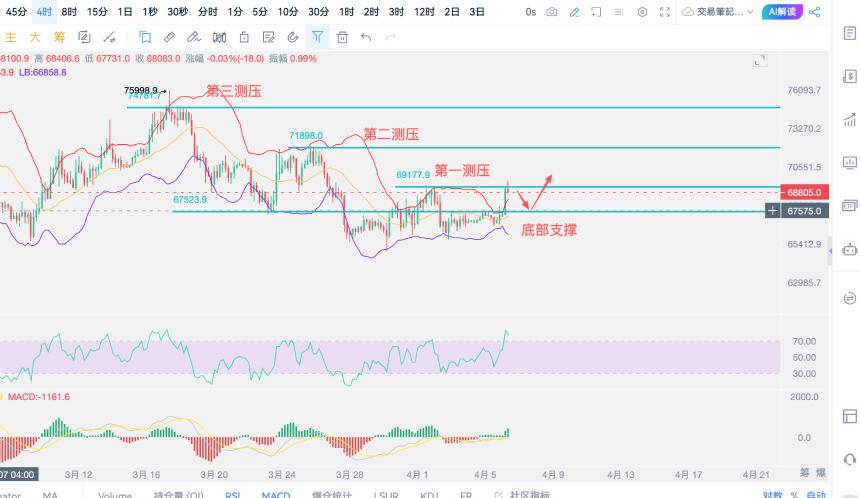Viewport: 860px width, 498px height.
Task: Switch to the 1日 timeframe tab
Action: pyautogui.click(x=125, y=12)
